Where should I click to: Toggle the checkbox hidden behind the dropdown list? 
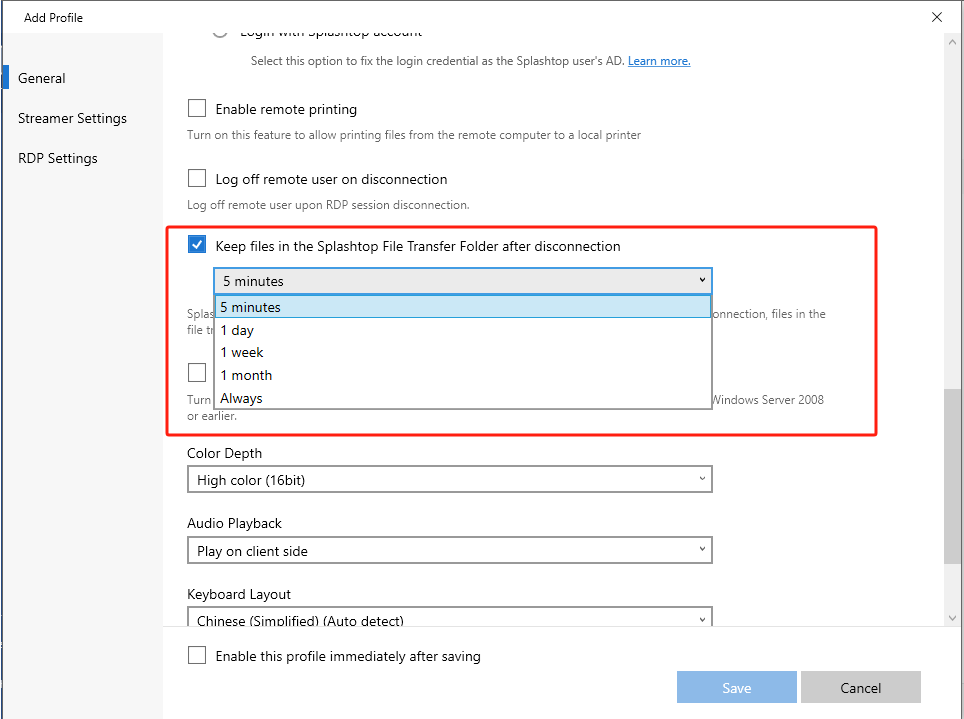pyautogui.click(x=197, y=373)
